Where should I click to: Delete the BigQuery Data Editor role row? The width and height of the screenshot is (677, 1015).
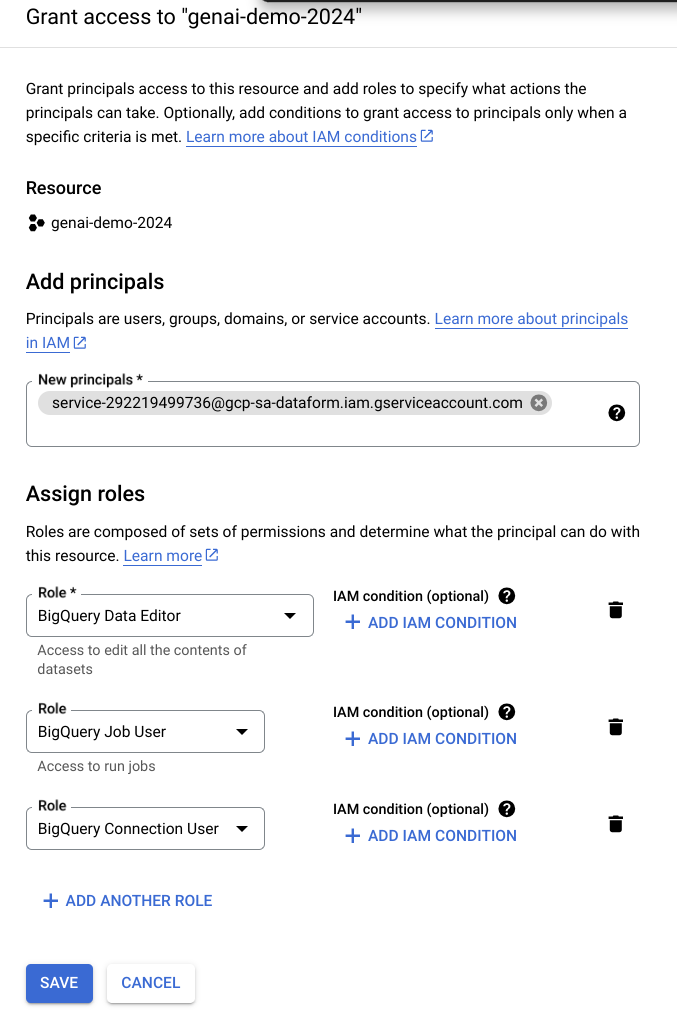click(616, 610)
